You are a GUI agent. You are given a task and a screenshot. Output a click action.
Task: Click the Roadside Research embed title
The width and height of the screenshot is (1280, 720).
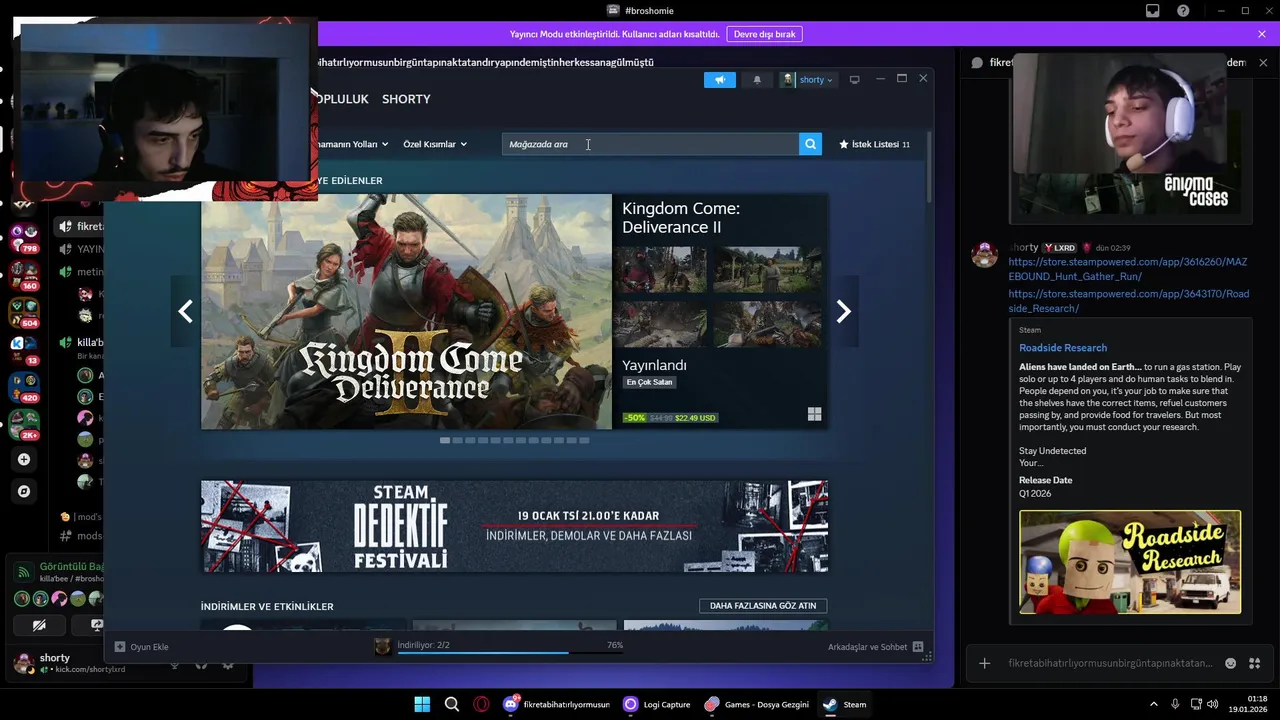click(x=1063, y=348)
